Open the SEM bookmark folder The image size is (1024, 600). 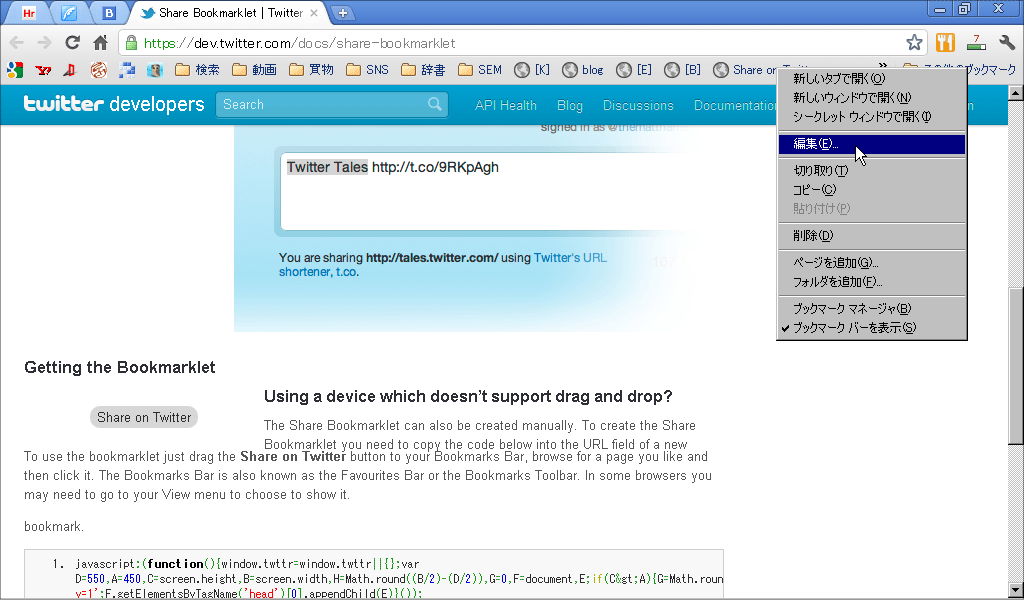480,70
